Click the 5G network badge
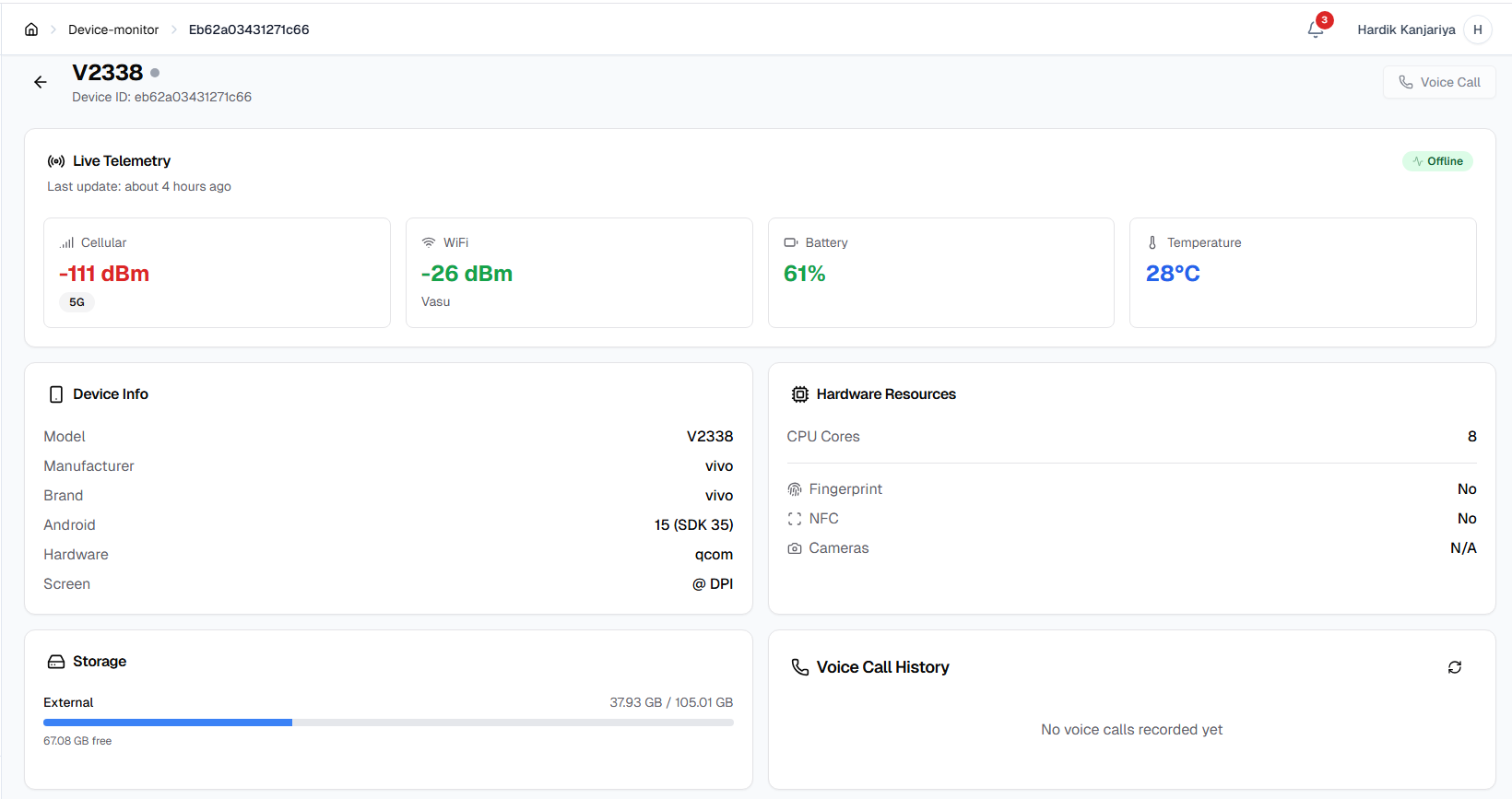The width and height of the screenshot is (1512, 799). point(77,302)
